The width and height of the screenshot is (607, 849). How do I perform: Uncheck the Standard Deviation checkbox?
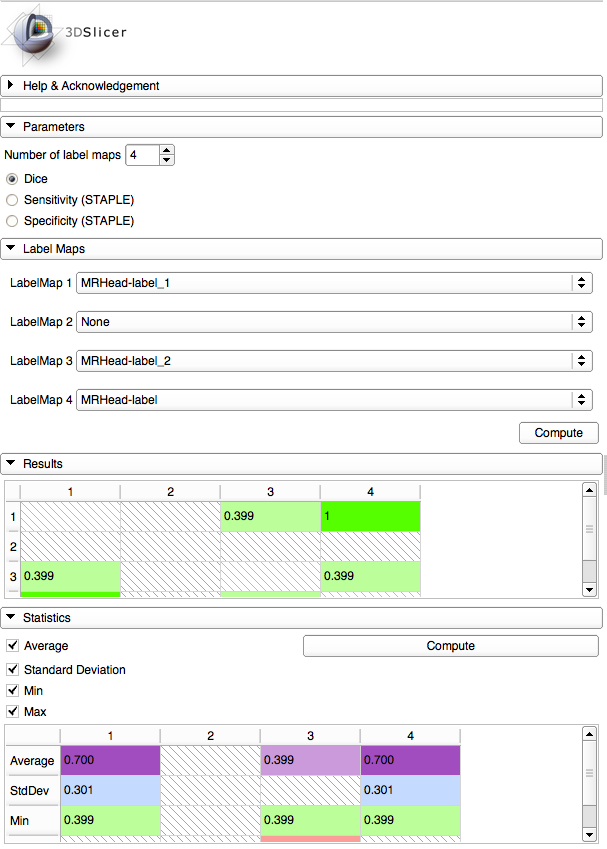(x=12, y=669)
